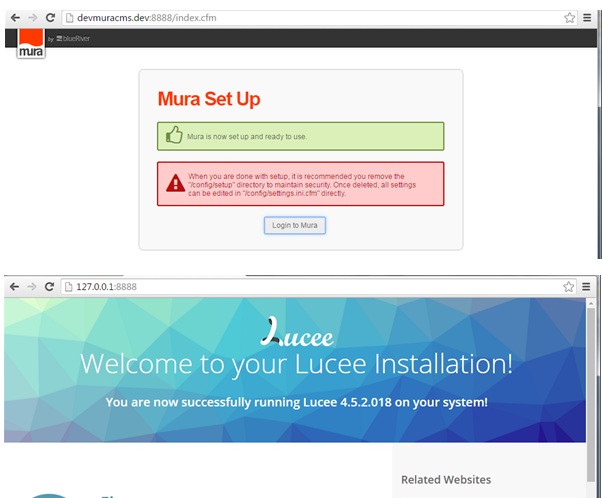
Task: Click Back arrow in devmuracms.dev browser window
Action: pos(15,18)
